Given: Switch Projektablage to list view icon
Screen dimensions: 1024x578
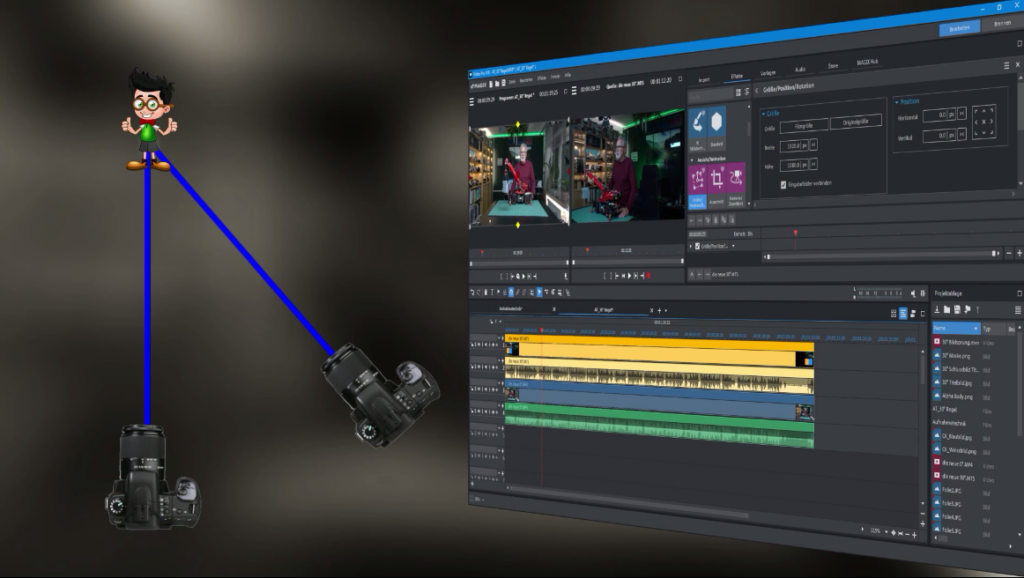Looking at the screenshot, I should [1017, 310].
